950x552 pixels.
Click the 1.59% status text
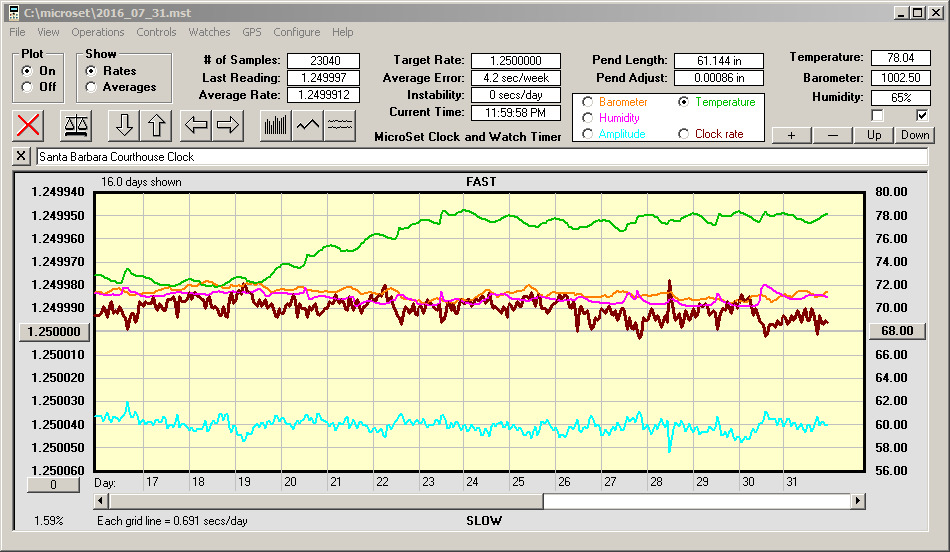click(48, 520)
